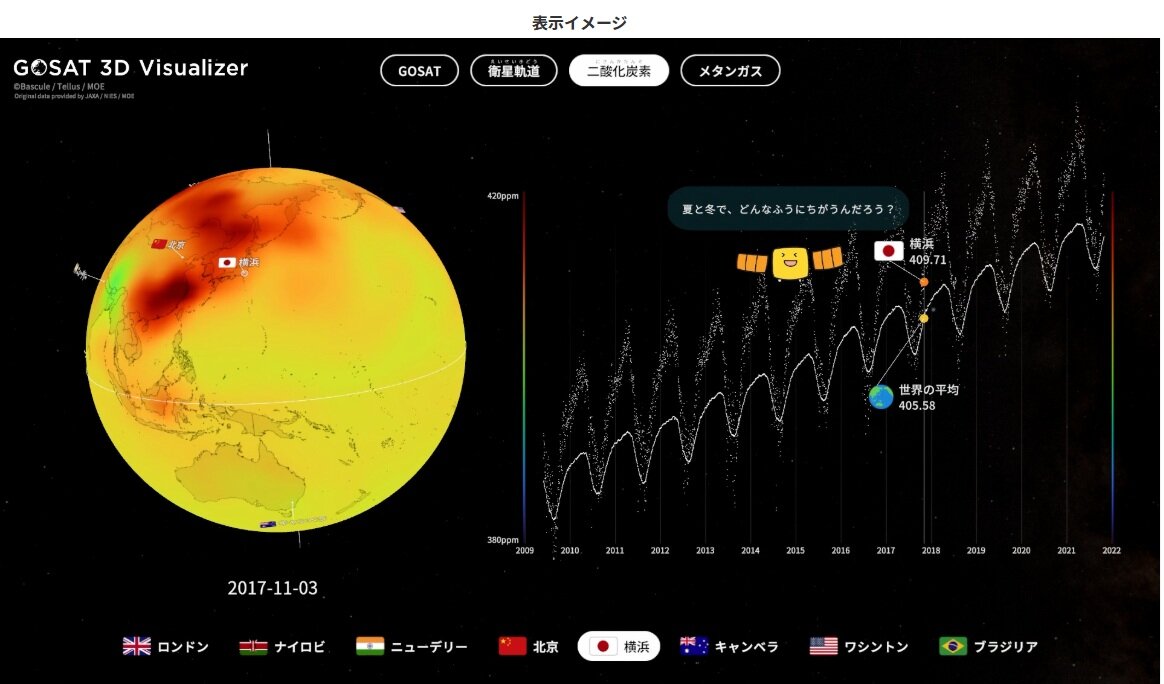Click the 表示イメージ heading text
The height and width of the screenshot is (684, 1164).
(x=580, y=23)
